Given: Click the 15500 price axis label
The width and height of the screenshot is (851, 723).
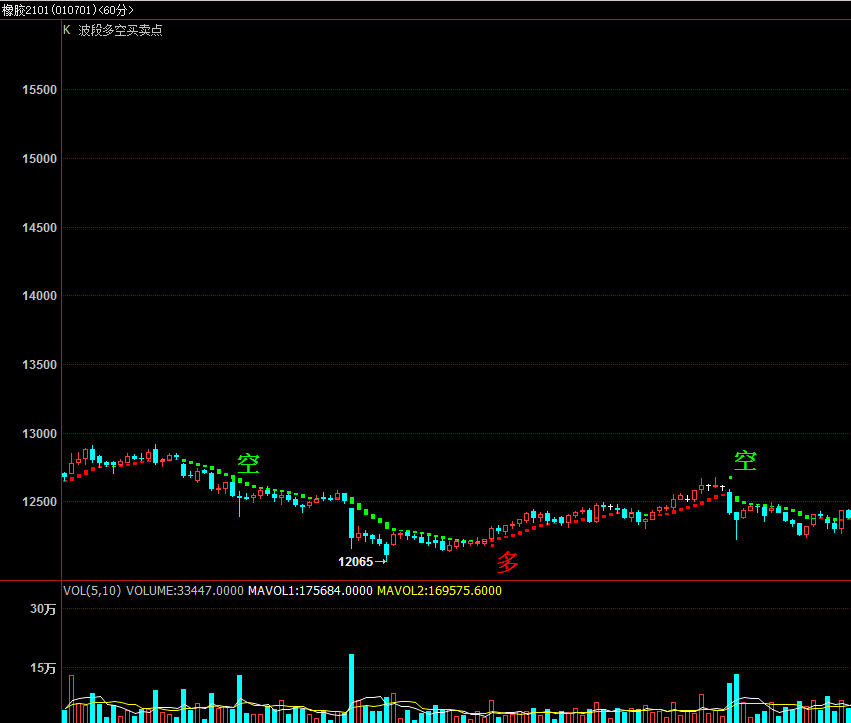Looking at the screenshot, I should [x=39, y=90].
